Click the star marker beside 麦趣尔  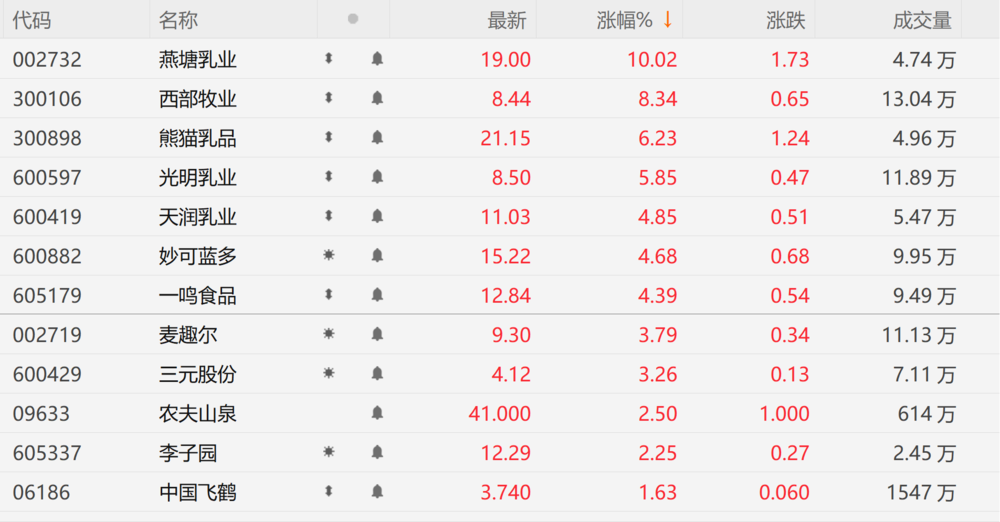(328, 334)
